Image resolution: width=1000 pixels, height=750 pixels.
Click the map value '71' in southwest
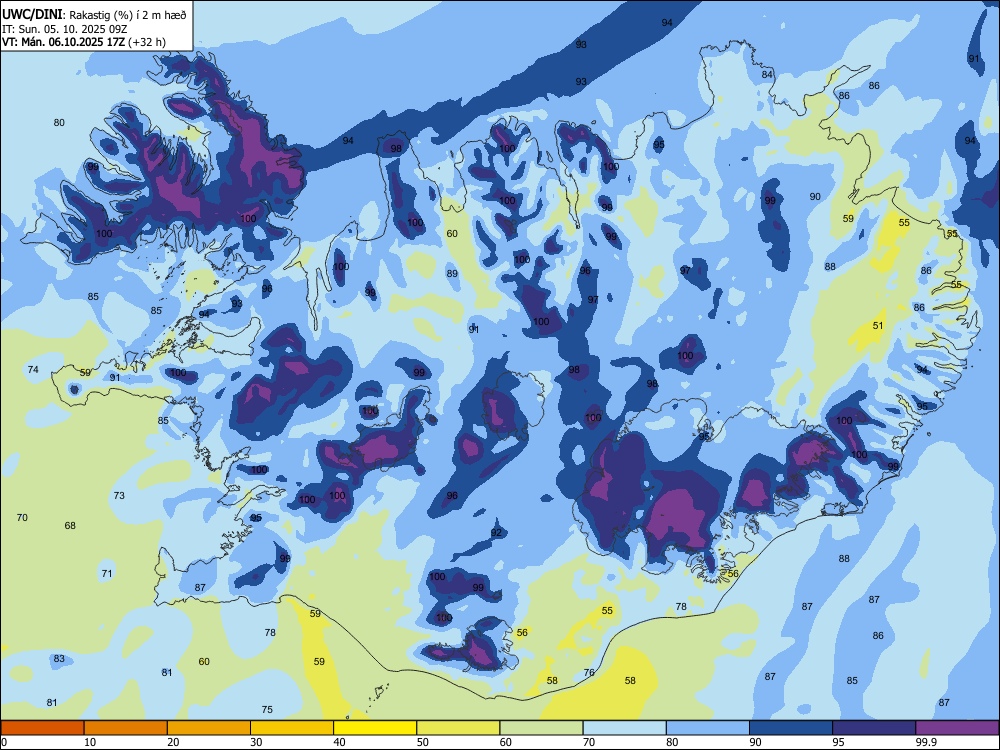point(107,573)
